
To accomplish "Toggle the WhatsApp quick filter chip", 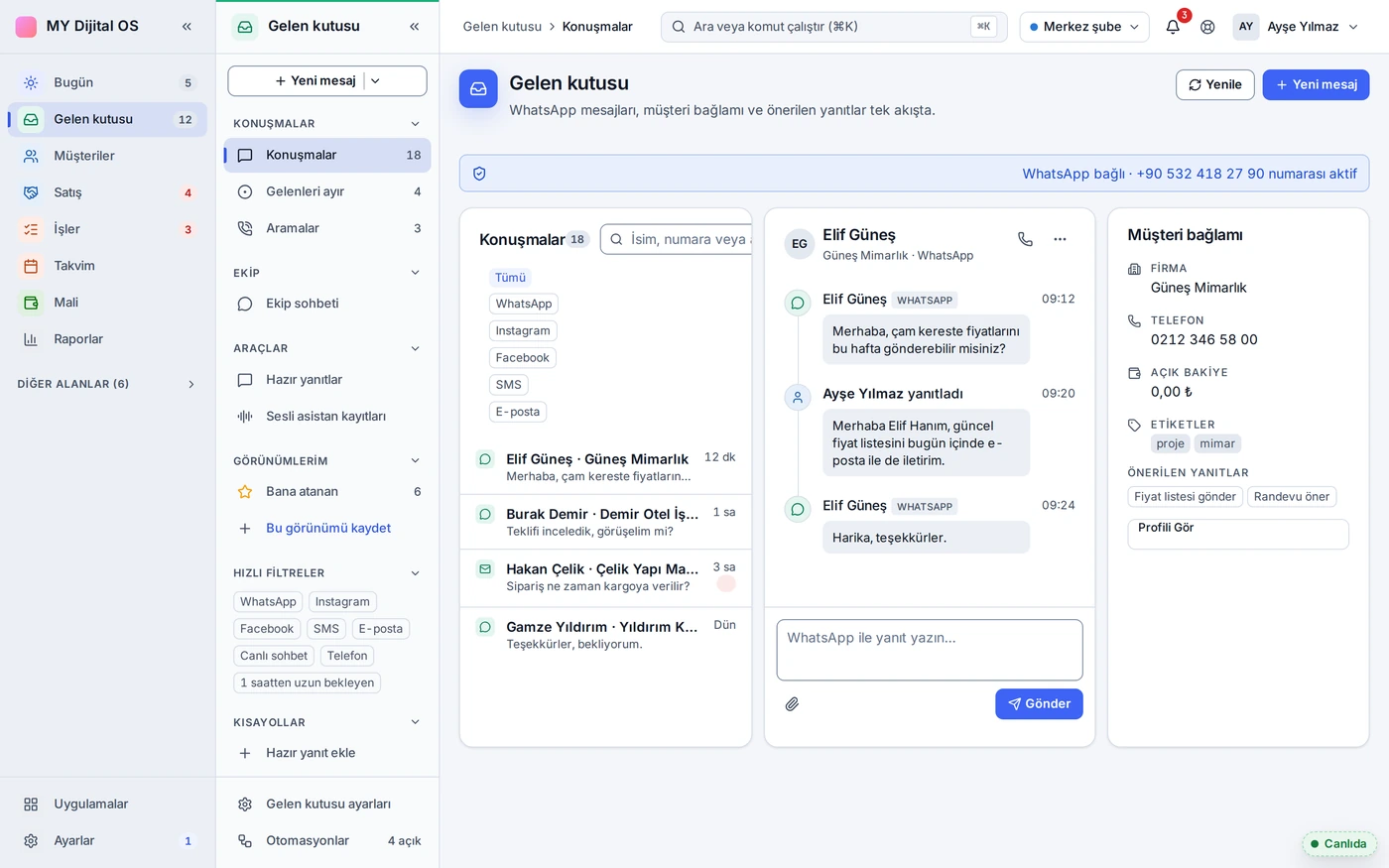I will [x=268, y=602].
